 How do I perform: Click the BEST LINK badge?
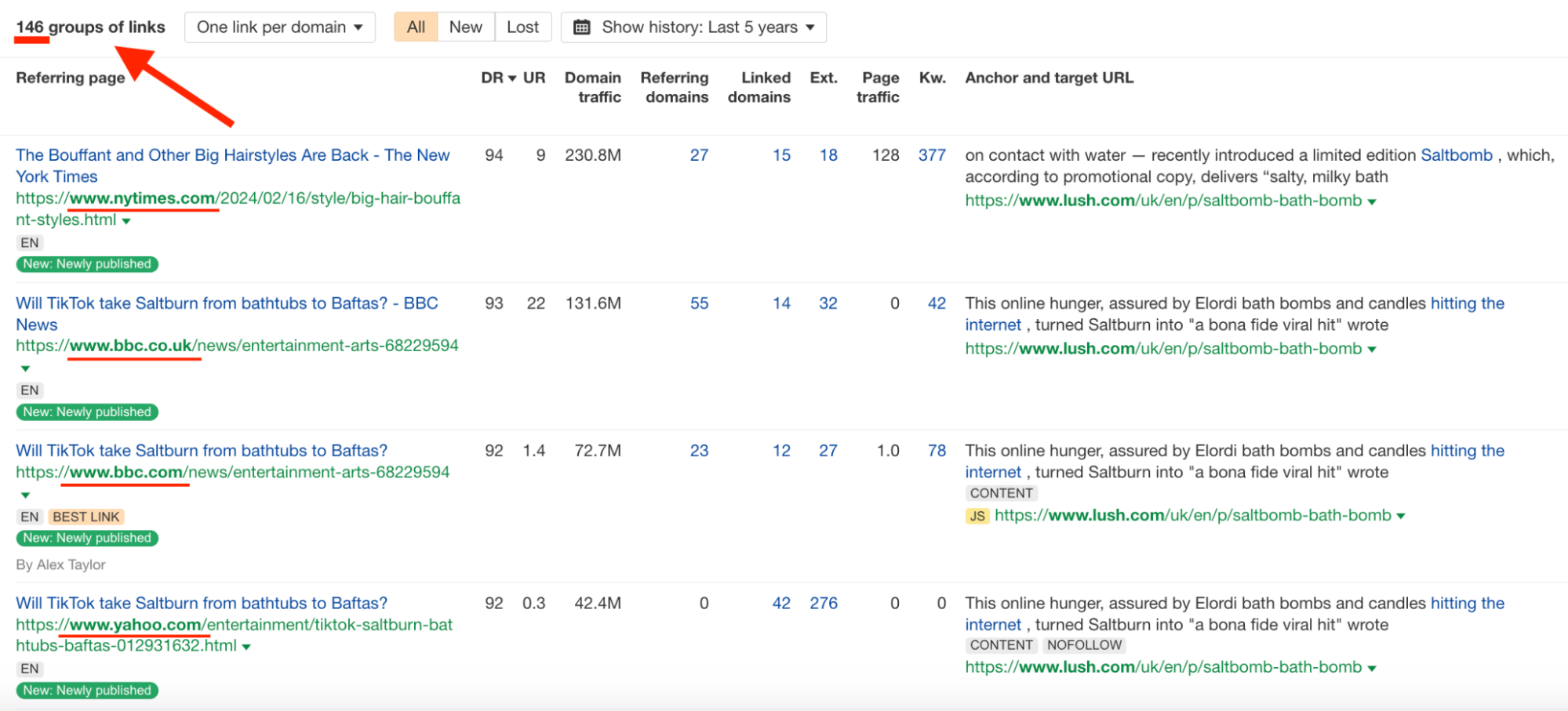(x=86, y=517)
